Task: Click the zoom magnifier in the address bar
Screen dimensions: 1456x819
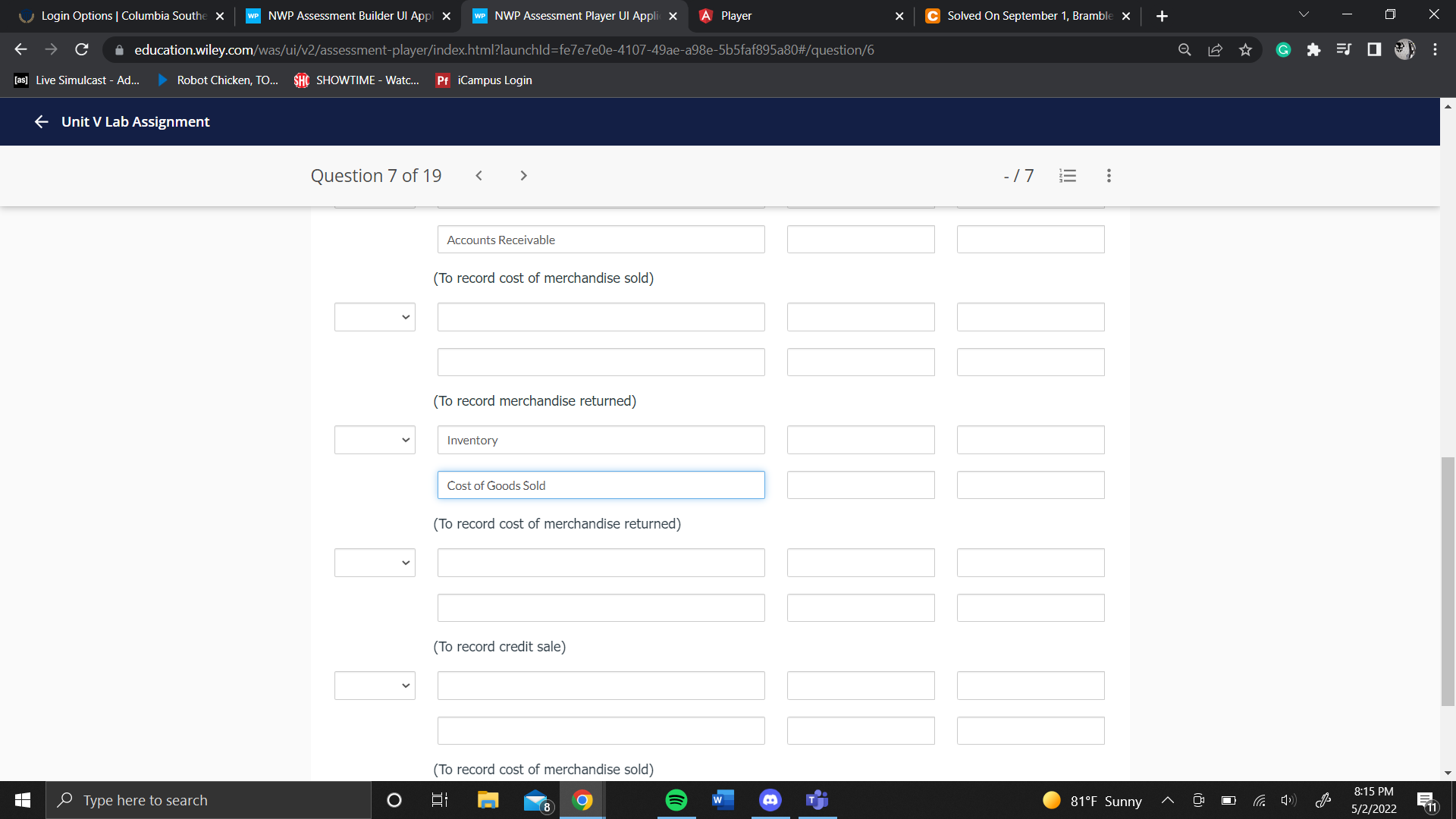Action: tap(1185, 49)
